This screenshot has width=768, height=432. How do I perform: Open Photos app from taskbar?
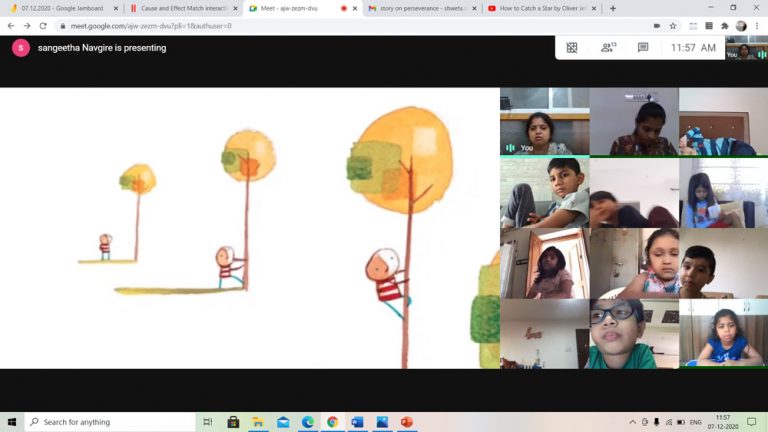(x=382, y=422)
